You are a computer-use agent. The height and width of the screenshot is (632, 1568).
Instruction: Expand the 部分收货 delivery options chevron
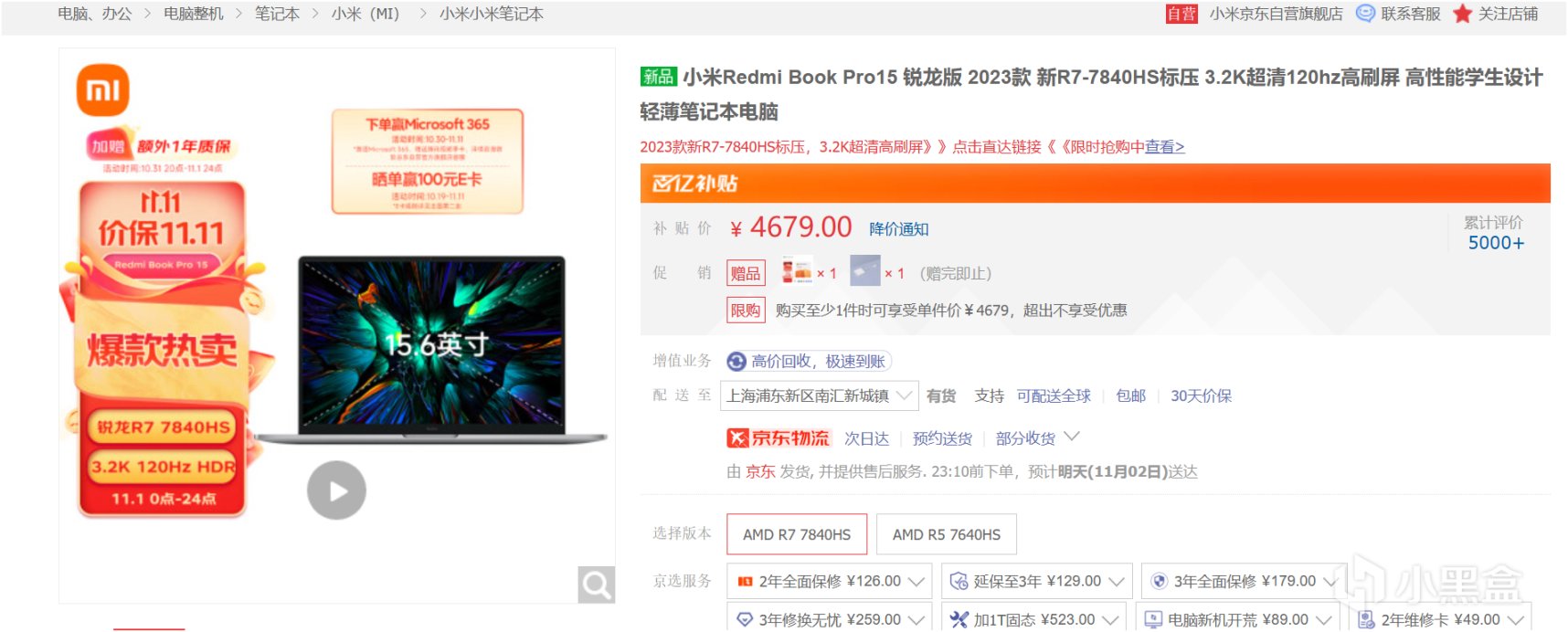[1073, 437]
